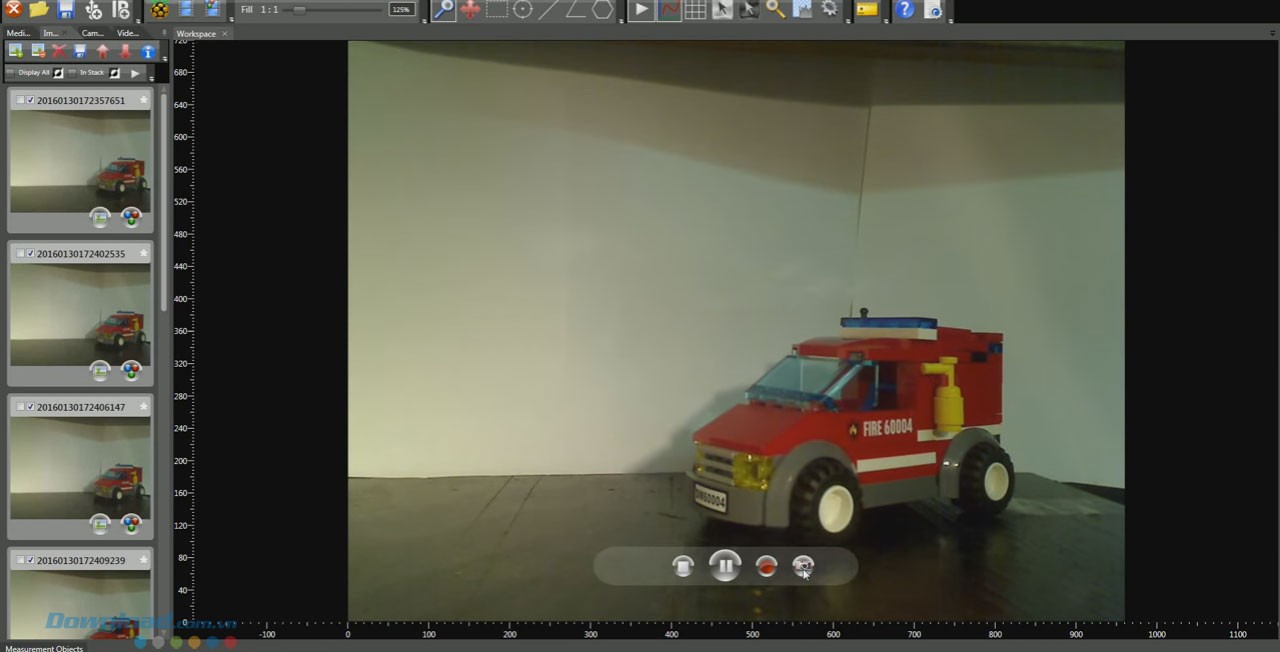Click the snapshot camera button on video overlay
Image resolution: width=1280 pixels, height=652 pixels.
pos(803,566)
